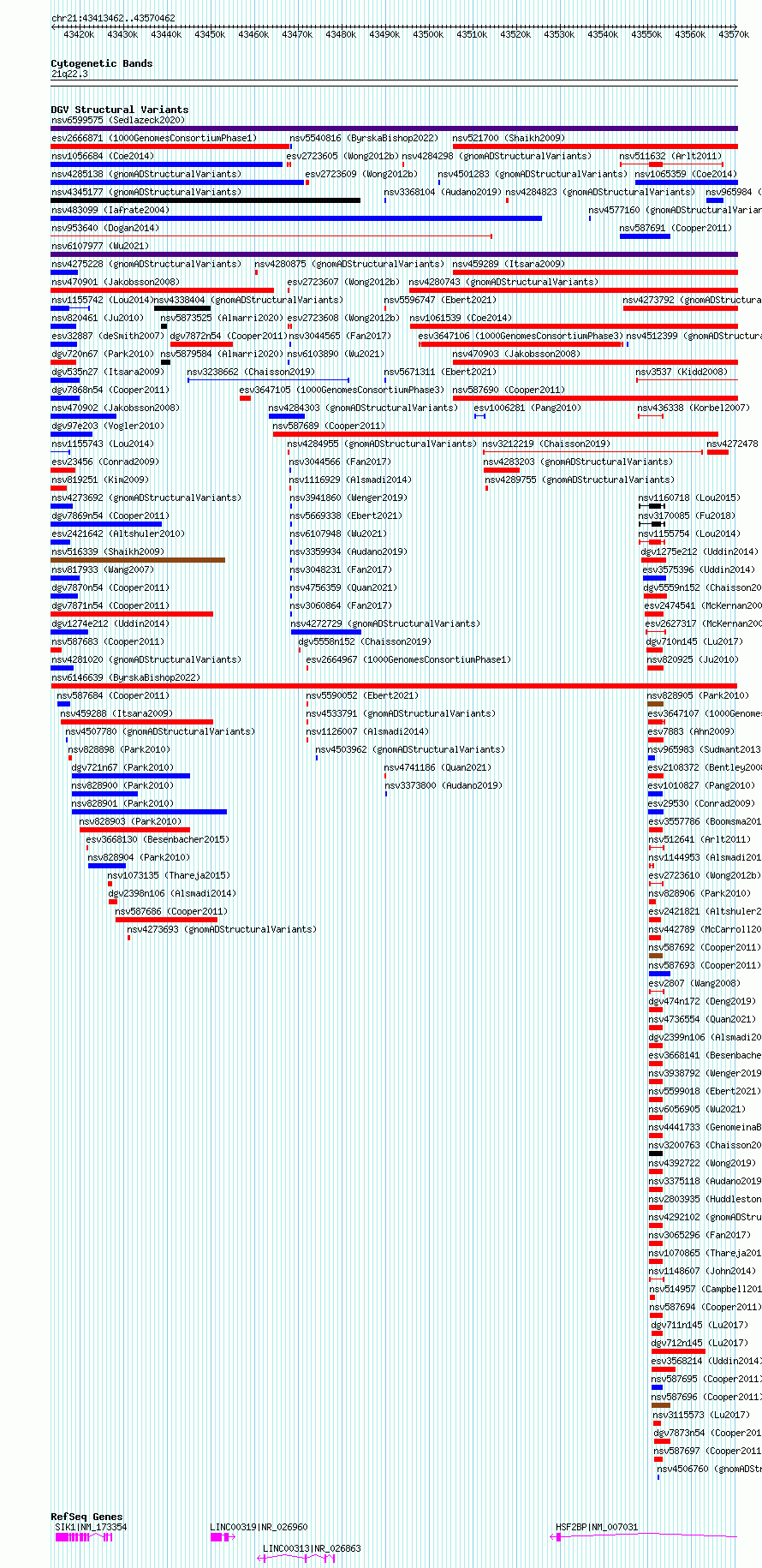Click the black bar under nsv4345177
The height and width of the screenshot is (1568, 762).
pyautogui.click(x=205, y=200)
